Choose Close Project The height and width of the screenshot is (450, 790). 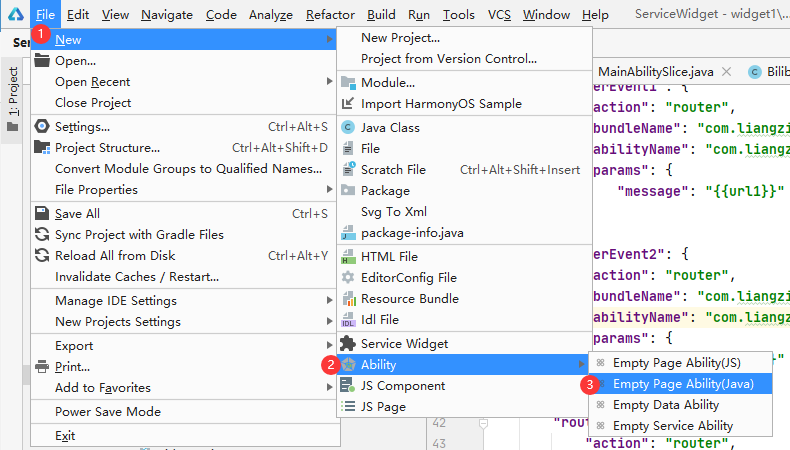pos(183,103)
